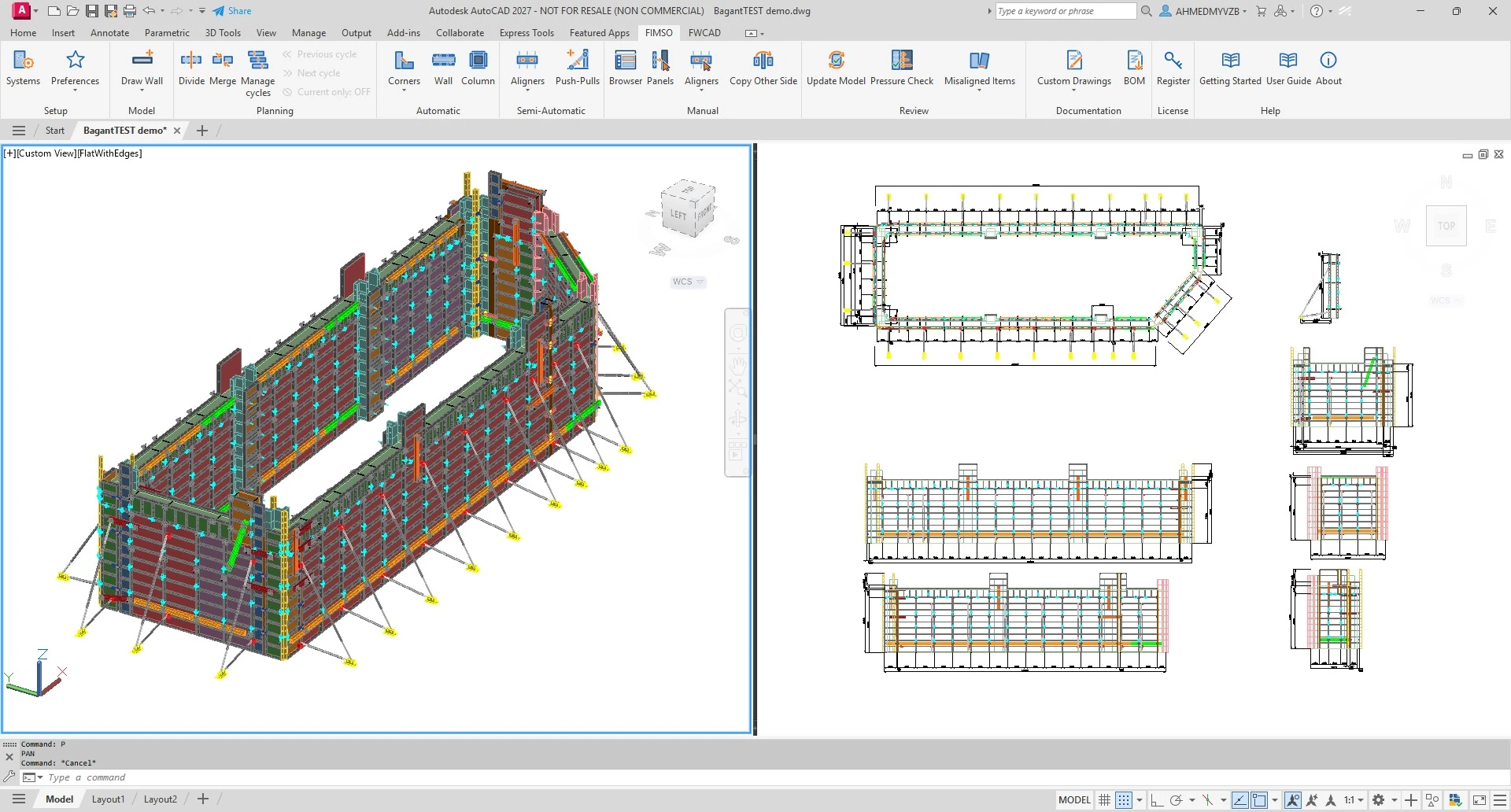The image size is (1511, 812).
Task: Switch to the Home ribbon tab
Action: click(x=23, y=33)
